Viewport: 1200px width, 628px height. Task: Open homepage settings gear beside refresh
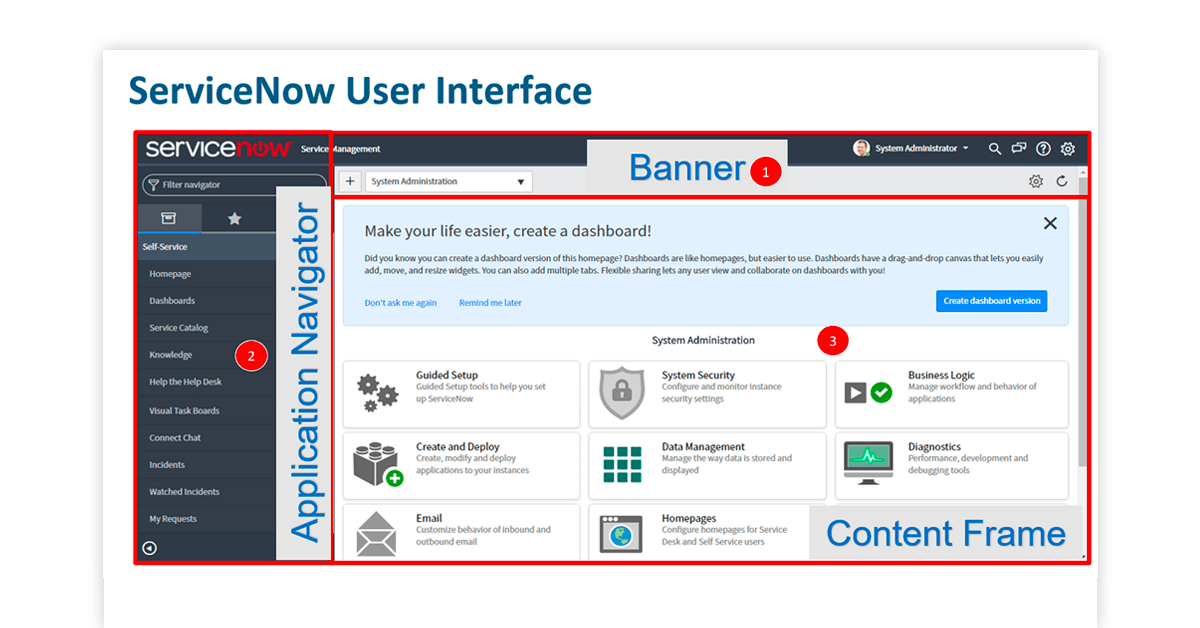click(x=1036, y=181)
